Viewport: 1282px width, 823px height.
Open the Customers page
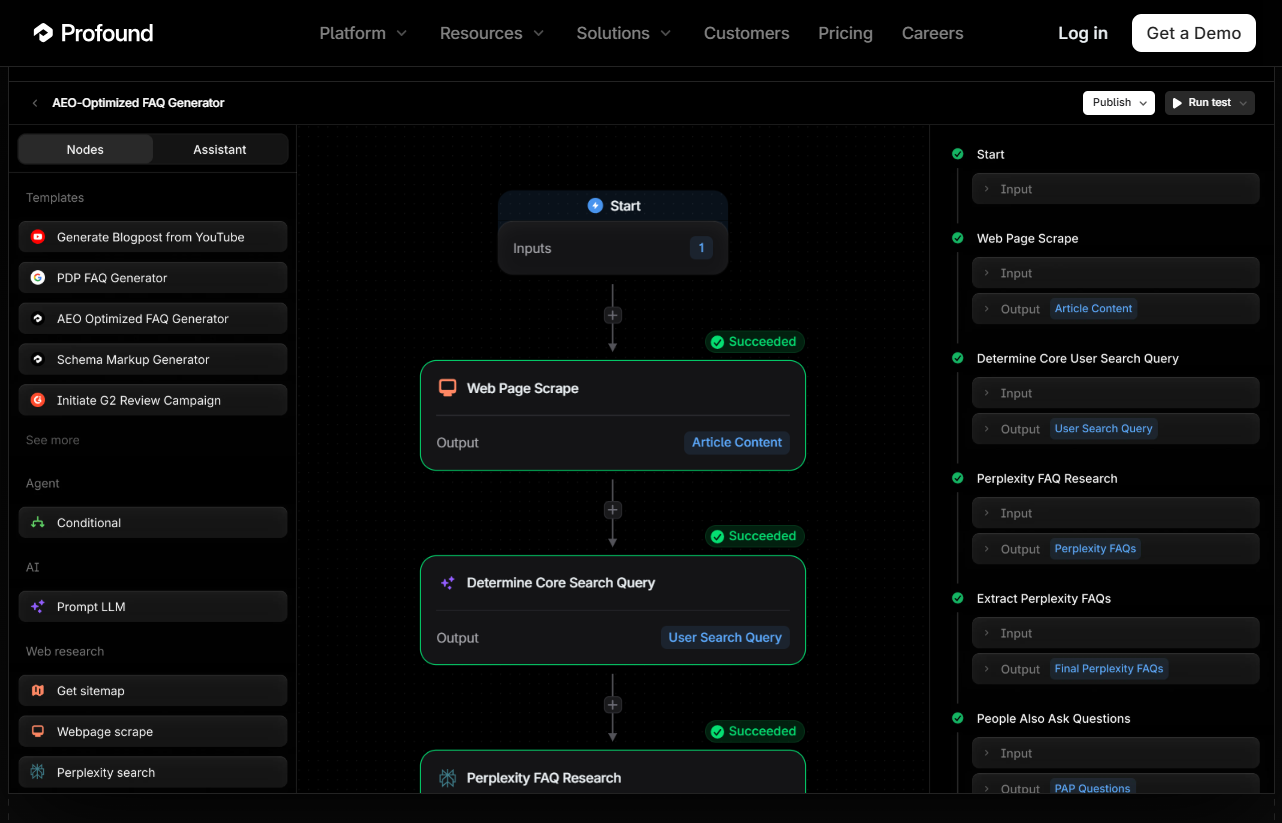[747, 33]
